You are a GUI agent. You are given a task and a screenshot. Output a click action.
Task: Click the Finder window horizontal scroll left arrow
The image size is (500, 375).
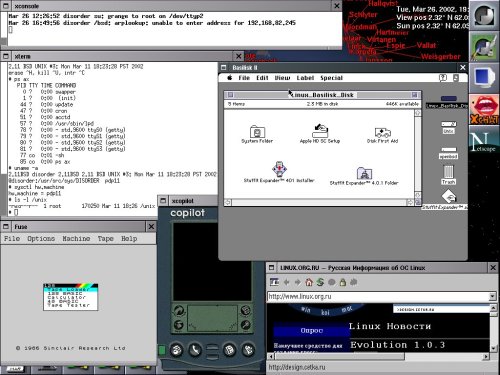[x=228, y=202]
